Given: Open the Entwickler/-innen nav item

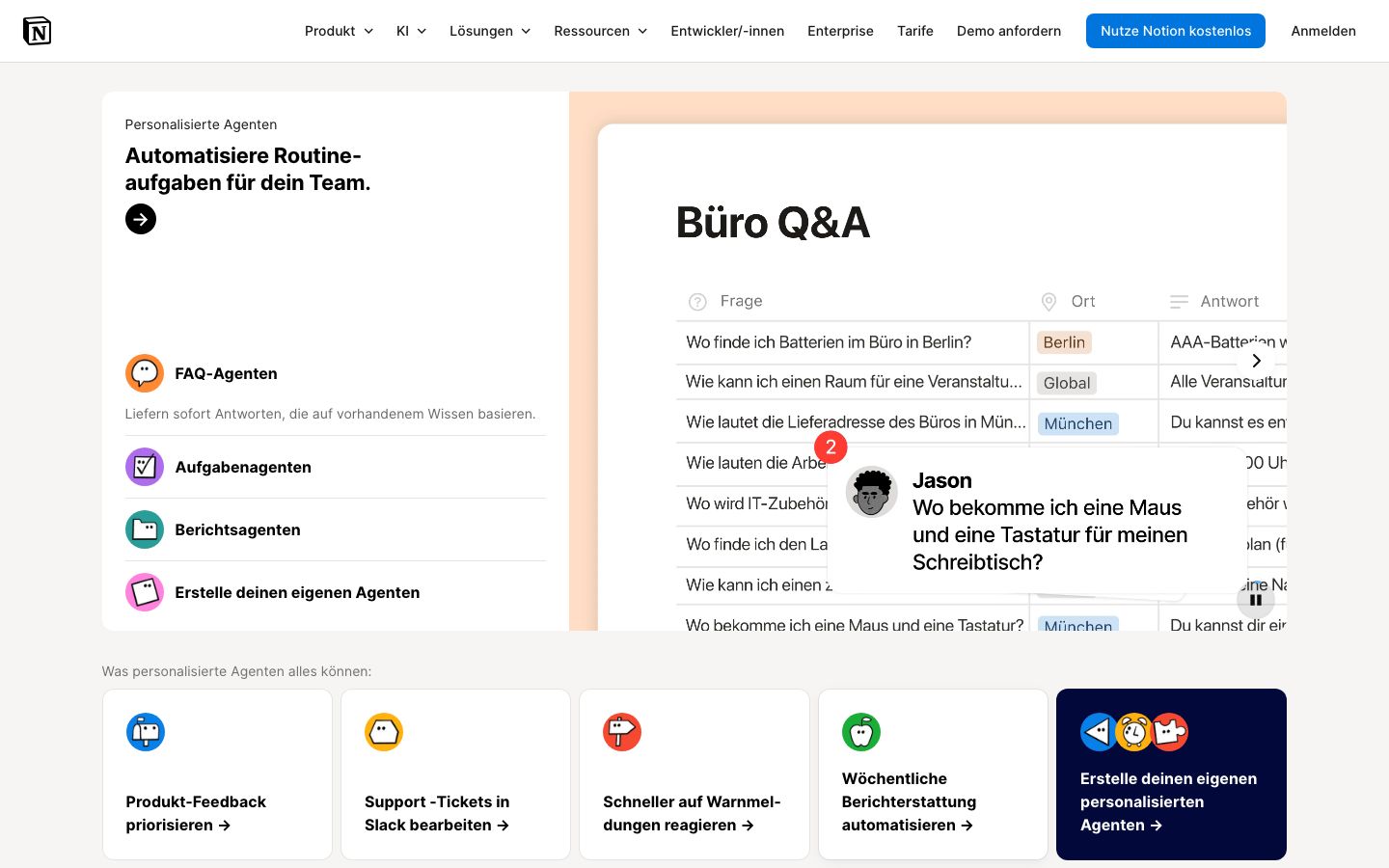Looking at the screenshot, I should [x=727, y=31].
